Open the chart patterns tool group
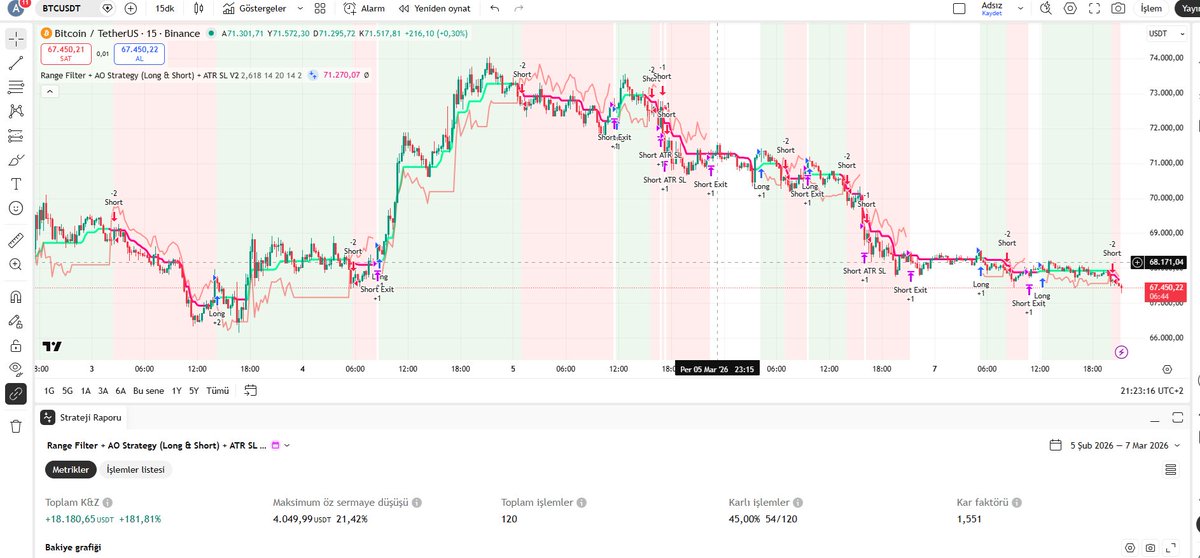The width and height of the screenshot is (1200, 558). coord(15,111)
